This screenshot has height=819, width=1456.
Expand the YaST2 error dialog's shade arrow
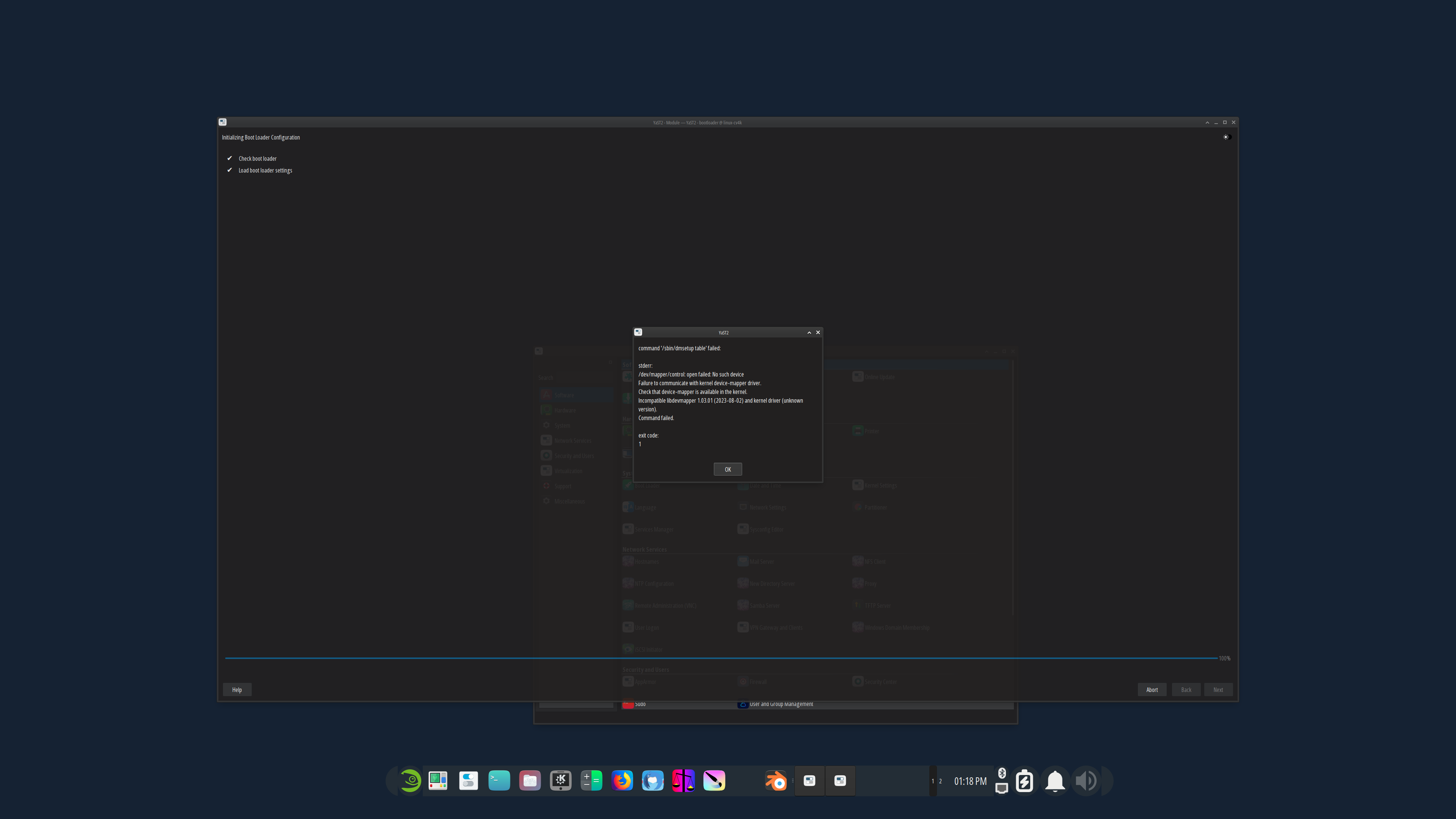coord(809,333)
